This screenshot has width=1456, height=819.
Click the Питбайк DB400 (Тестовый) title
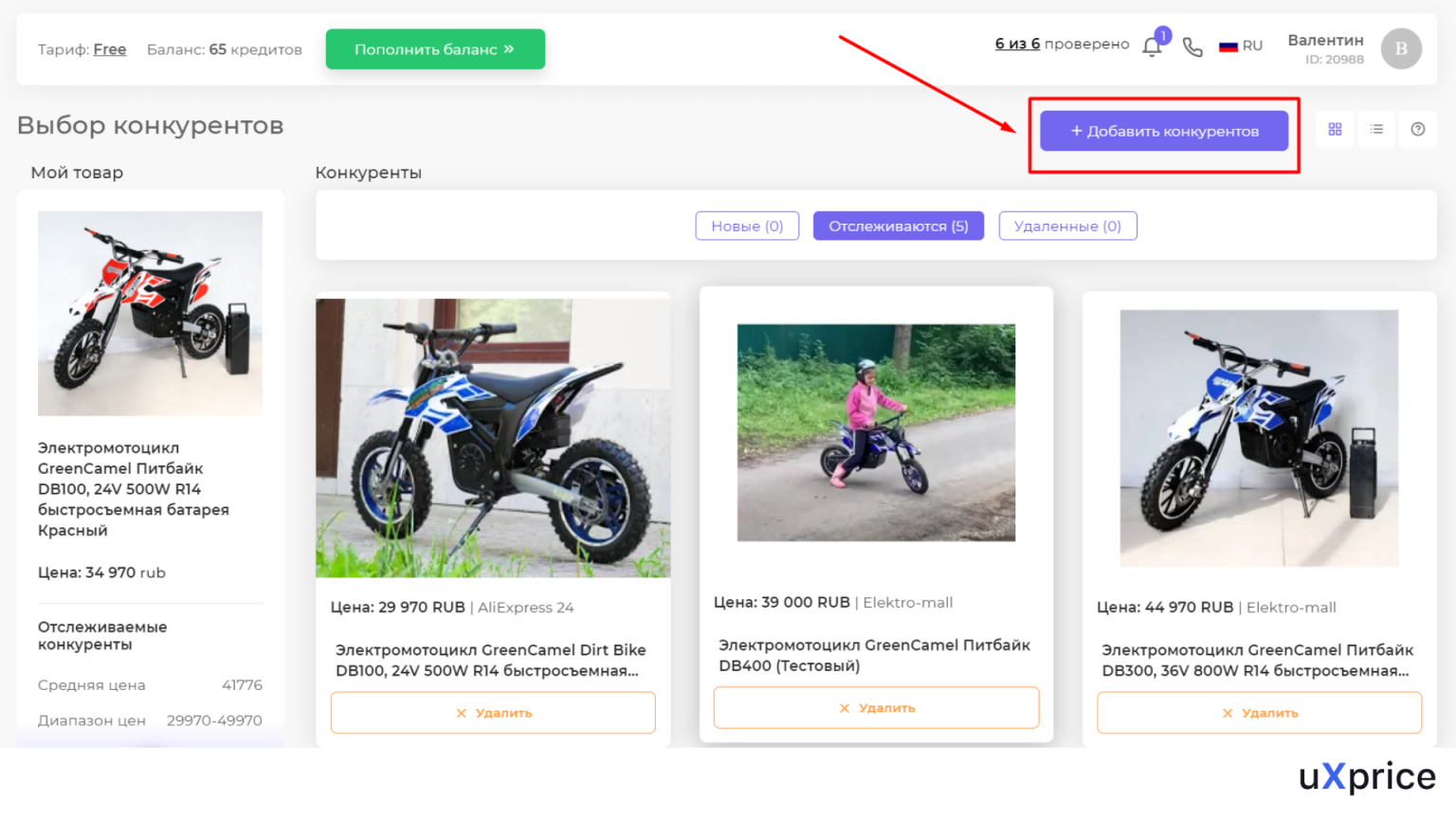pos(874,656)
